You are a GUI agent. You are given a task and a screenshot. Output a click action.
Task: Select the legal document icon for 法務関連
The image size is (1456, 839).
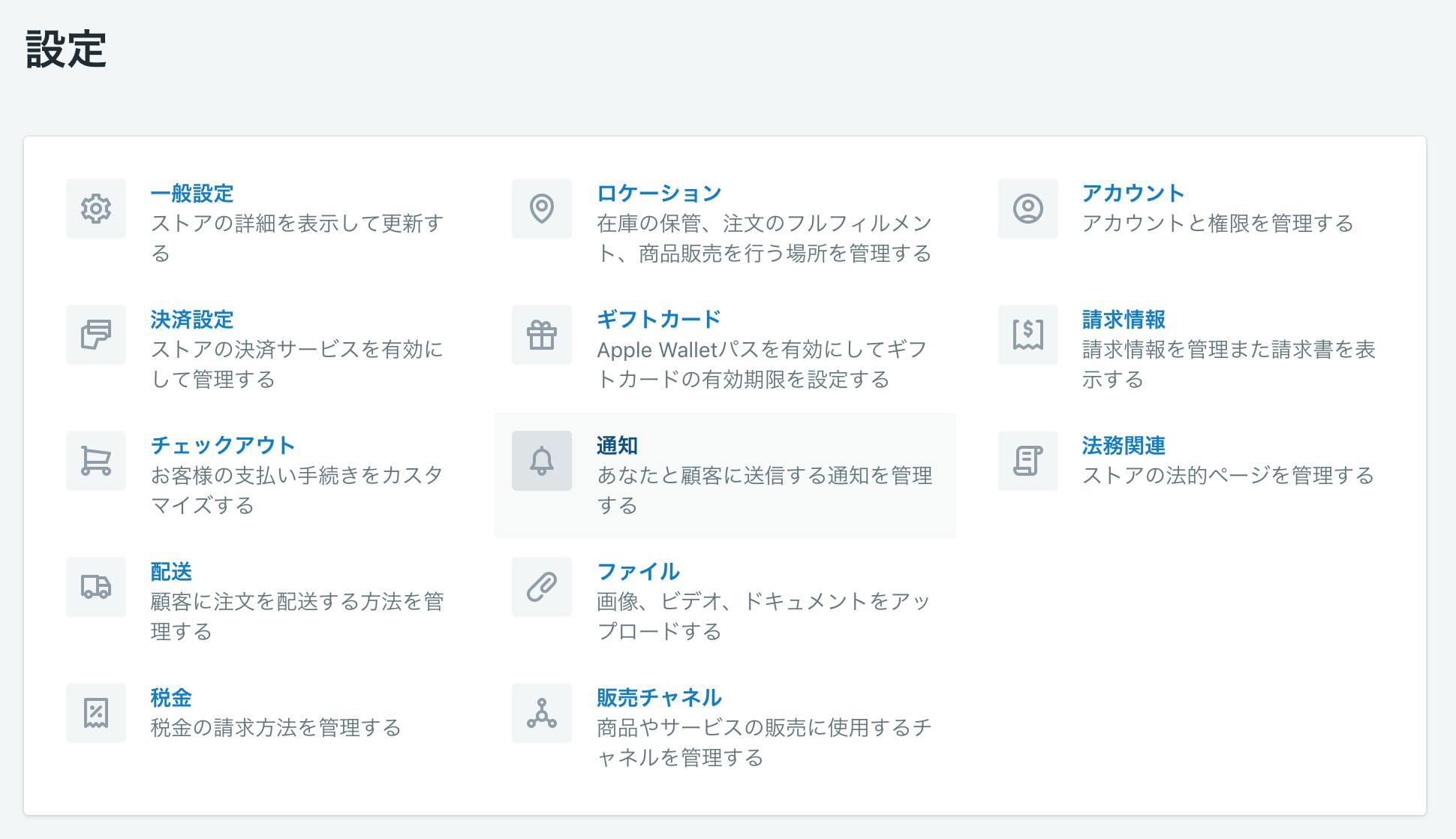pos(1027,461)
